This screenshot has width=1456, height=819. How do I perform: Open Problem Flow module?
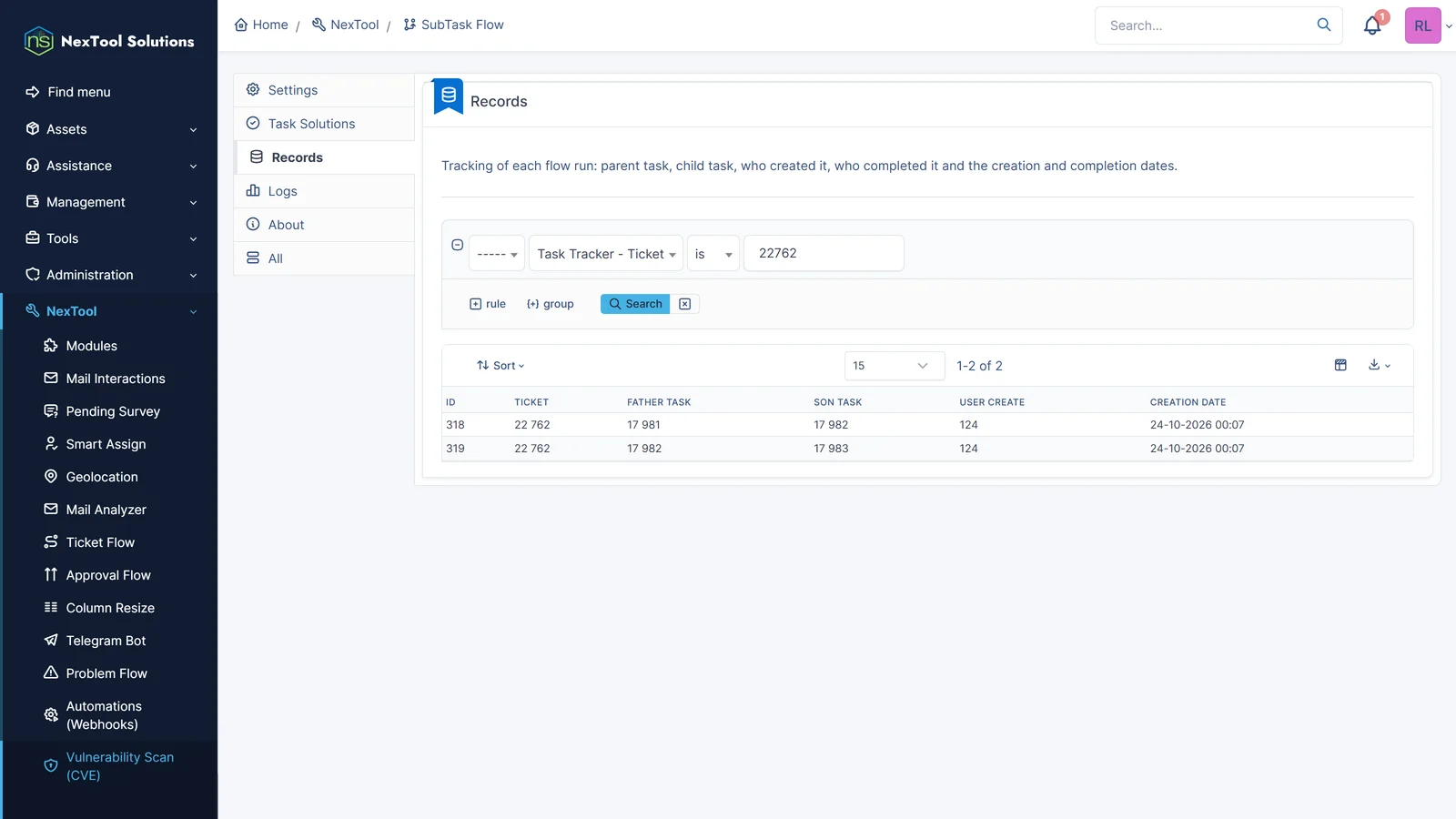pos(106,673)
